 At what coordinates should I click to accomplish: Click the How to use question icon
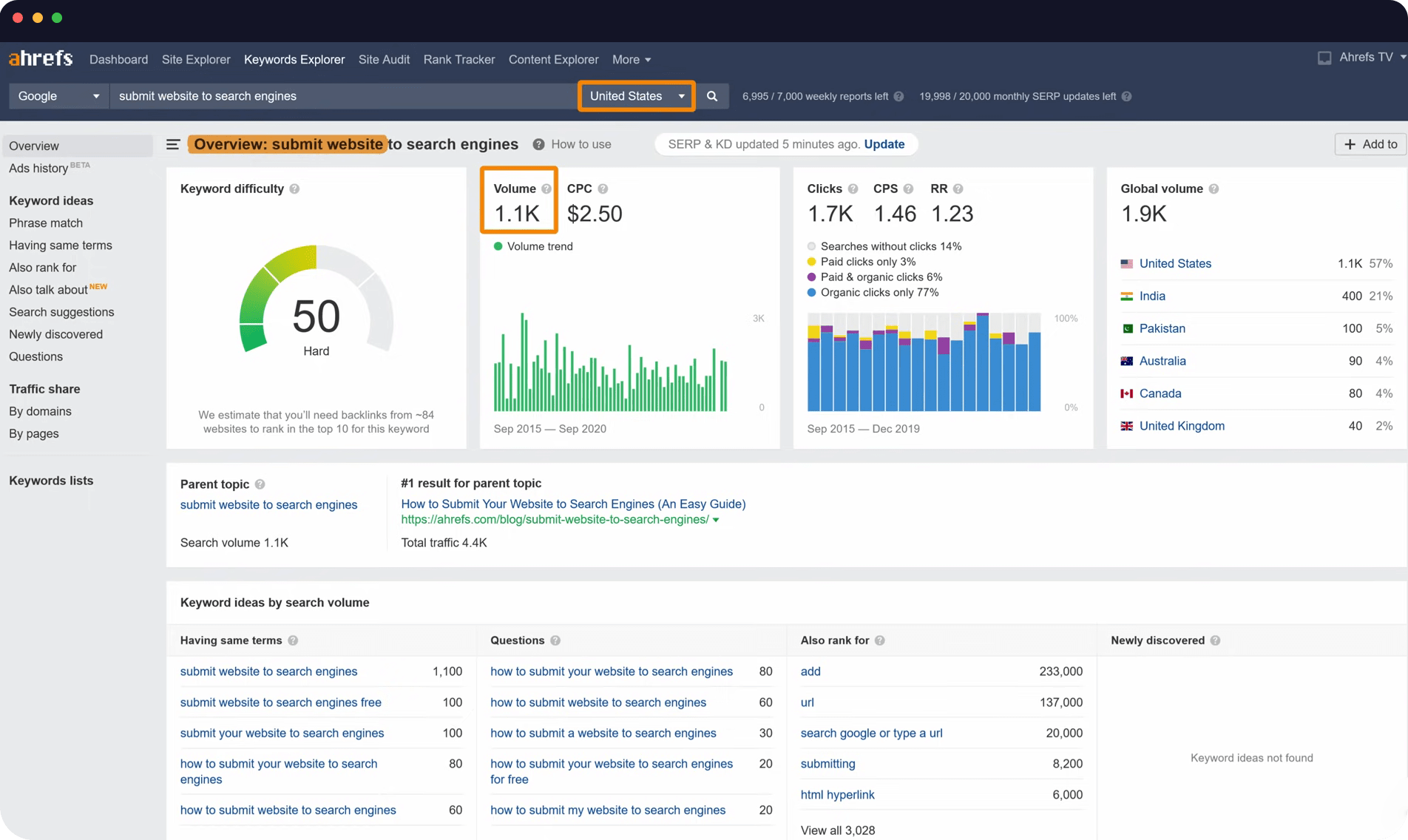click(x=538, y=144)
